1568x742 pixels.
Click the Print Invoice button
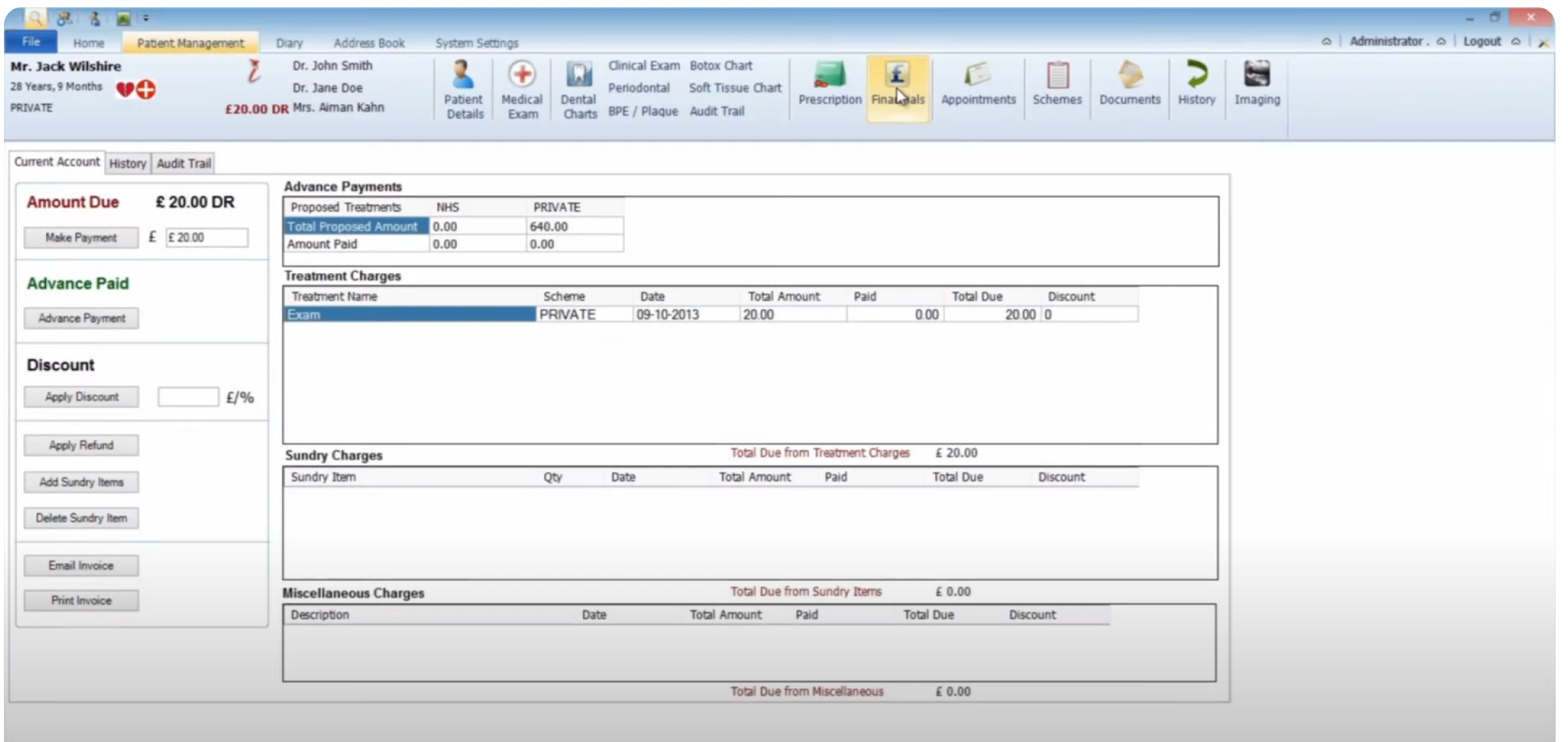point(81,600)
